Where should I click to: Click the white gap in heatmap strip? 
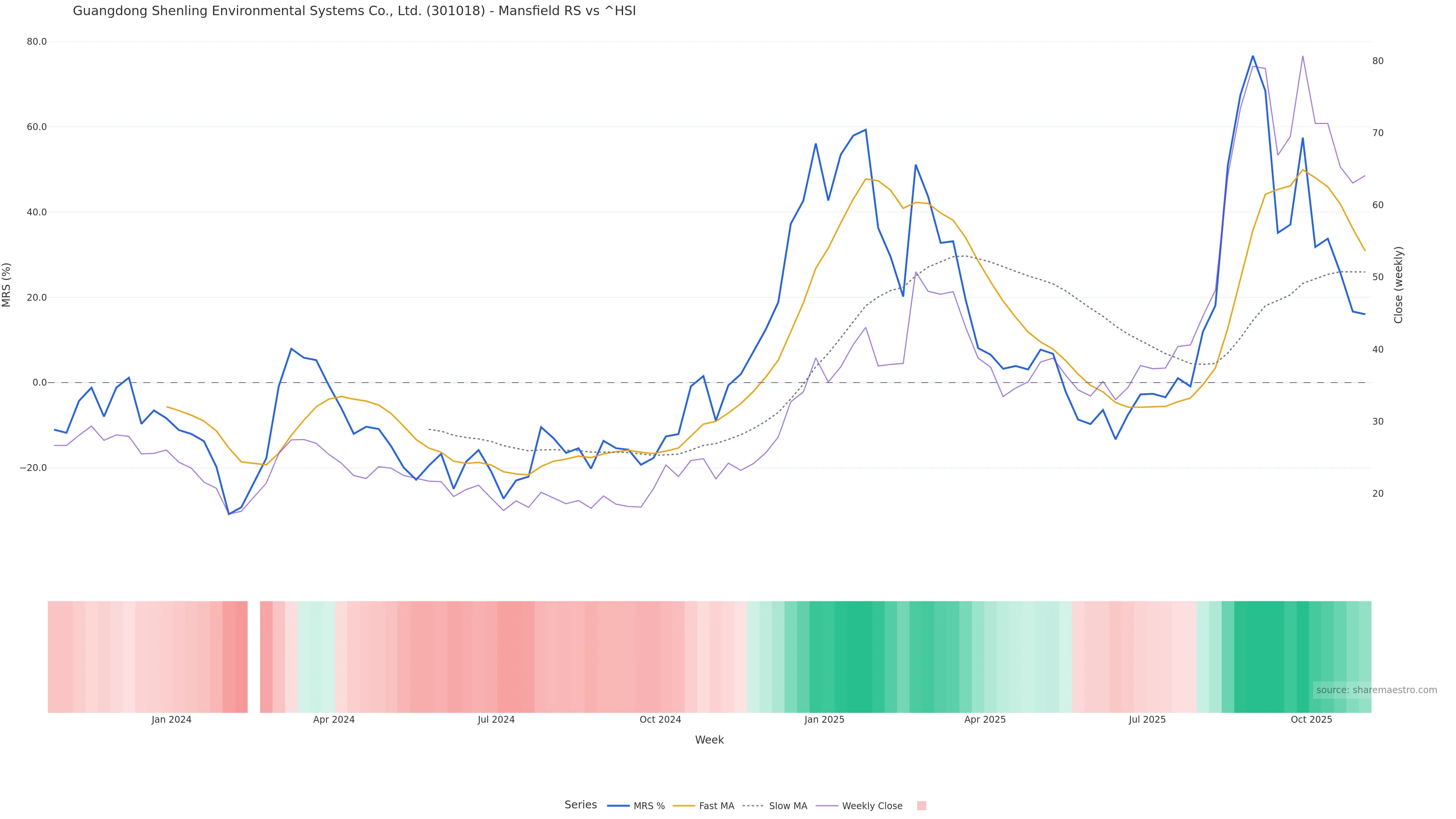254,656
